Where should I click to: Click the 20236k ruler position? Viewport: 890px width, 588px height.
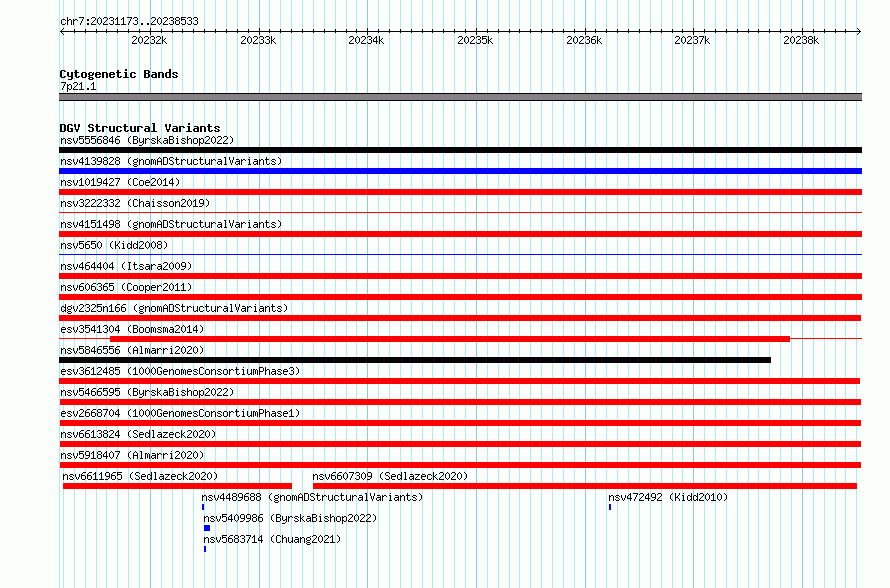click(584, 40)
